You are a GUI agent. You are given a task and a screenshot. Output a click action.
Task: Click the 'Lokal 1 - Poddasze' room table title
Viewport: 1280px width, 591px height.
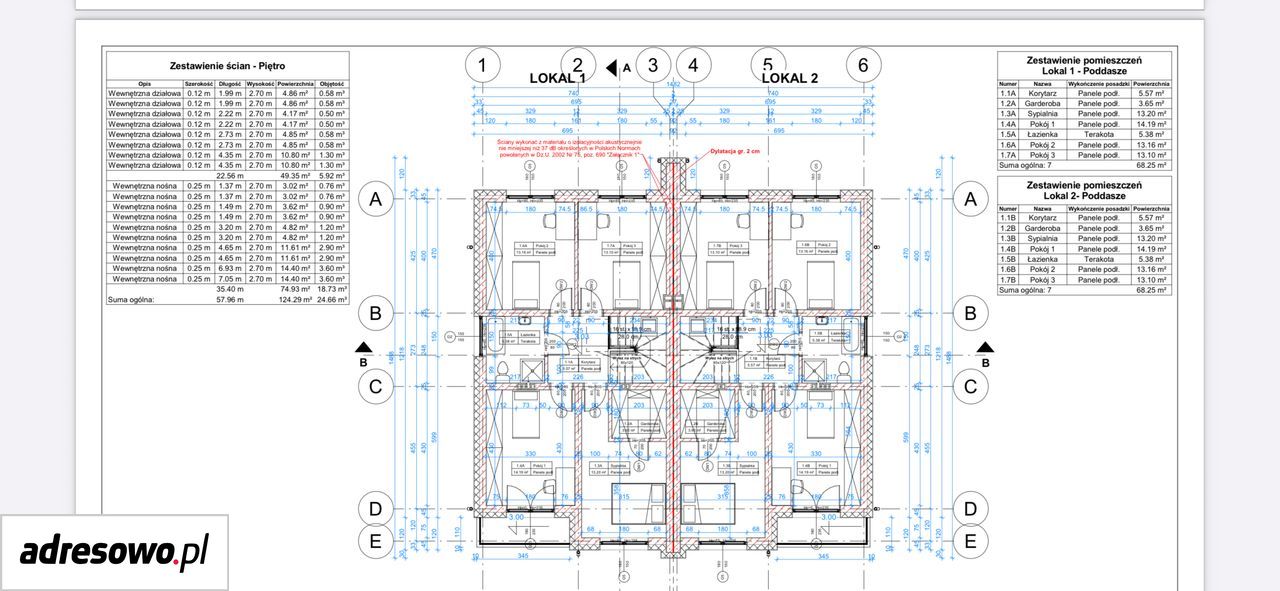click(1085, 72)
